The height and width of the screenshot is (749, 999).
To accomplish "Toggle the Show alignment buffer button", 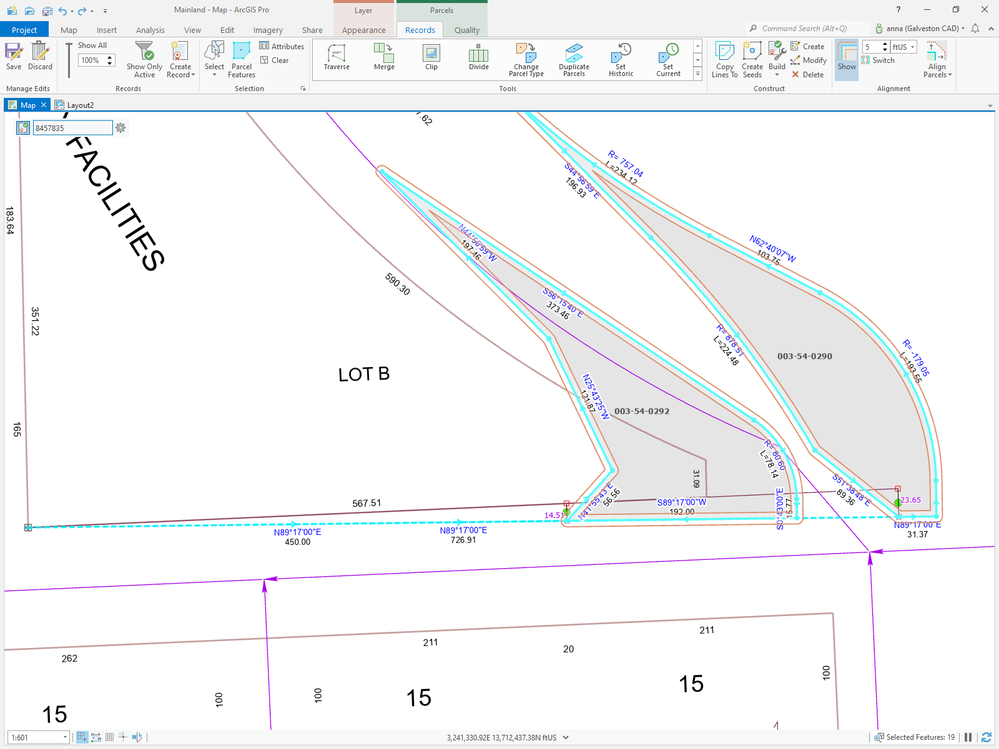I will (x=847, y=60).
